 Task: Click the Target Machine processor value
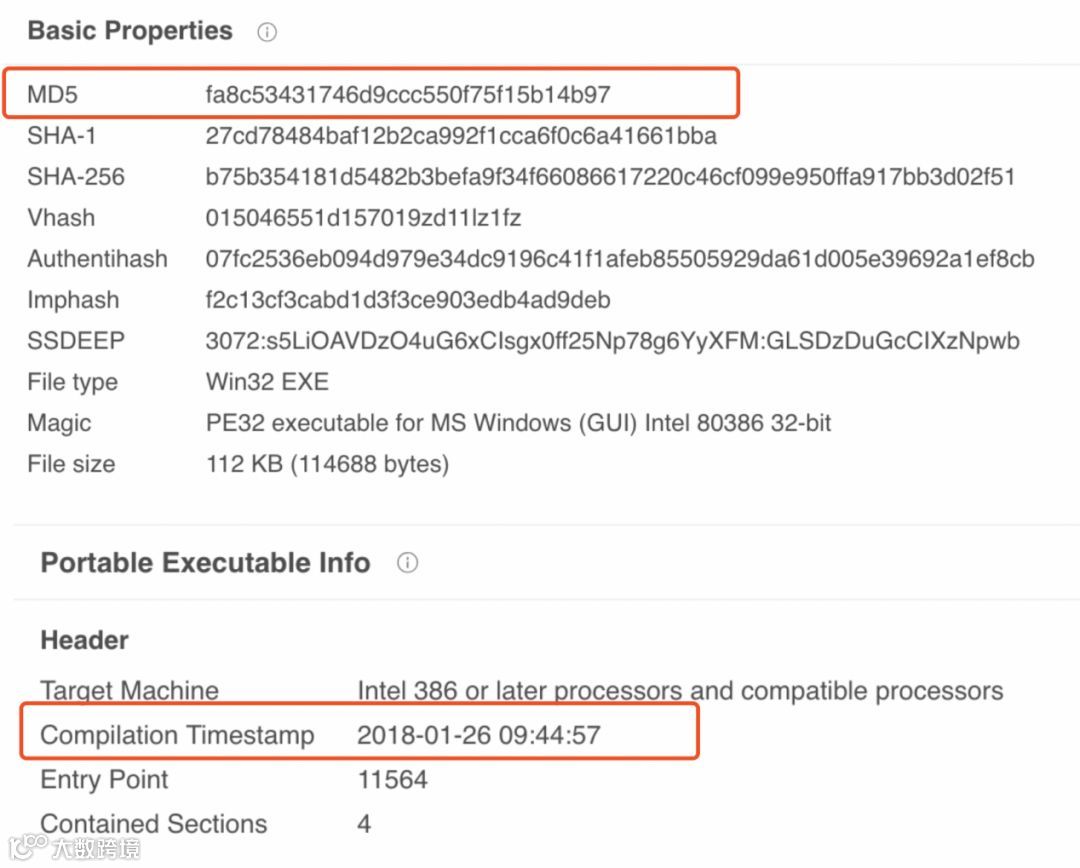point(680,690)
